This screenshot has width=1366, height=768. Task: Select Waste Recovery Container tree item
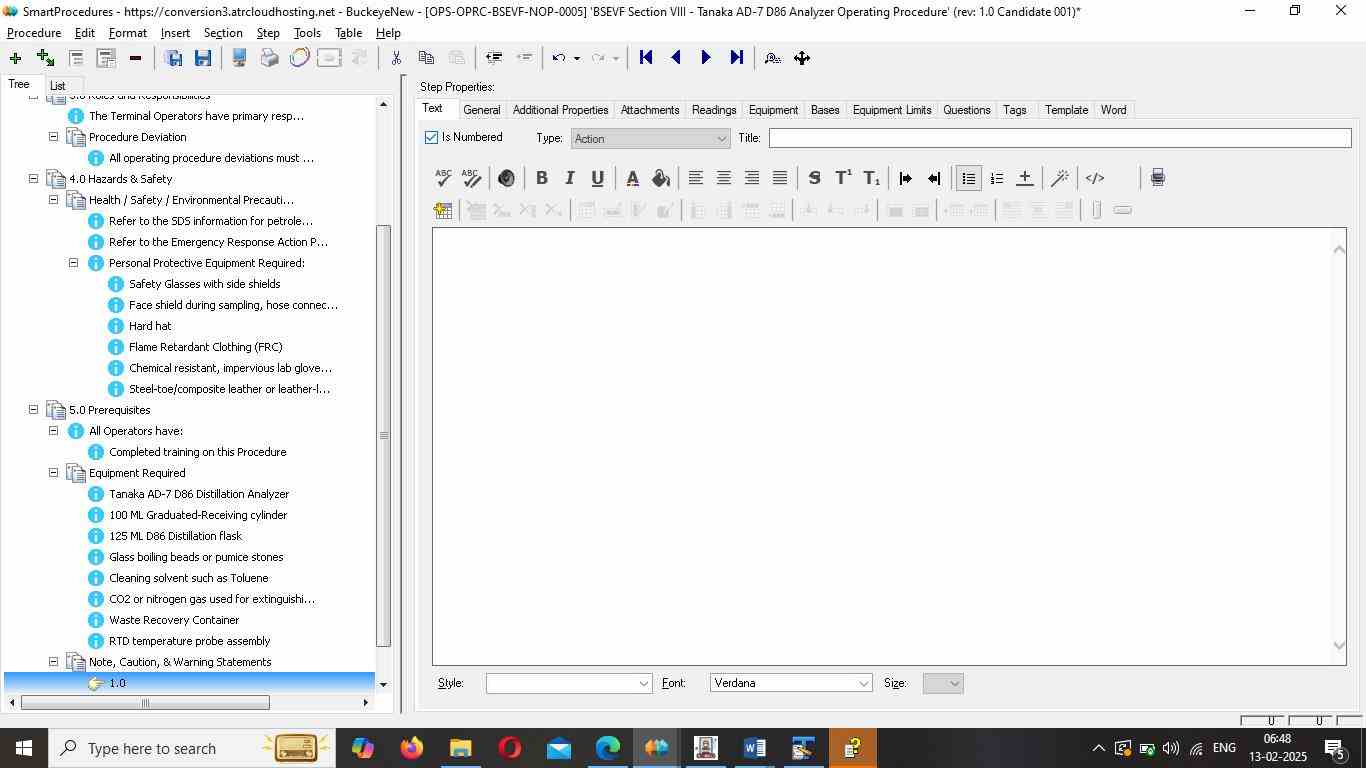click(174, 620)
